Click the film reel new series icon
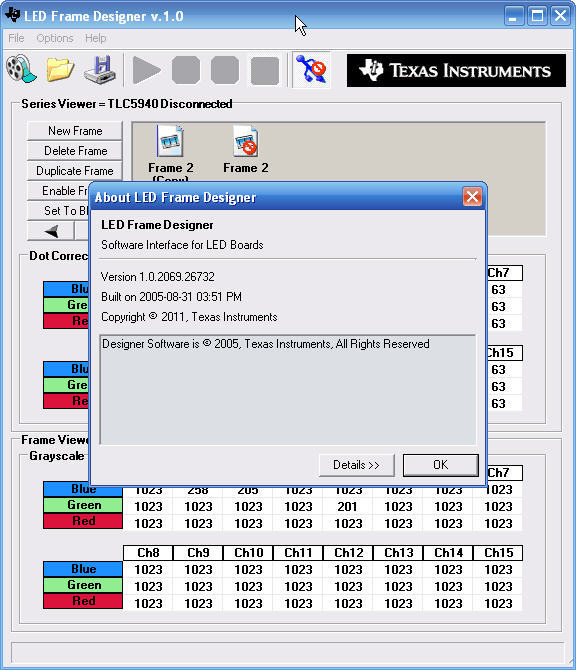Viewport: 576px width, 670px height. (21, 69)
